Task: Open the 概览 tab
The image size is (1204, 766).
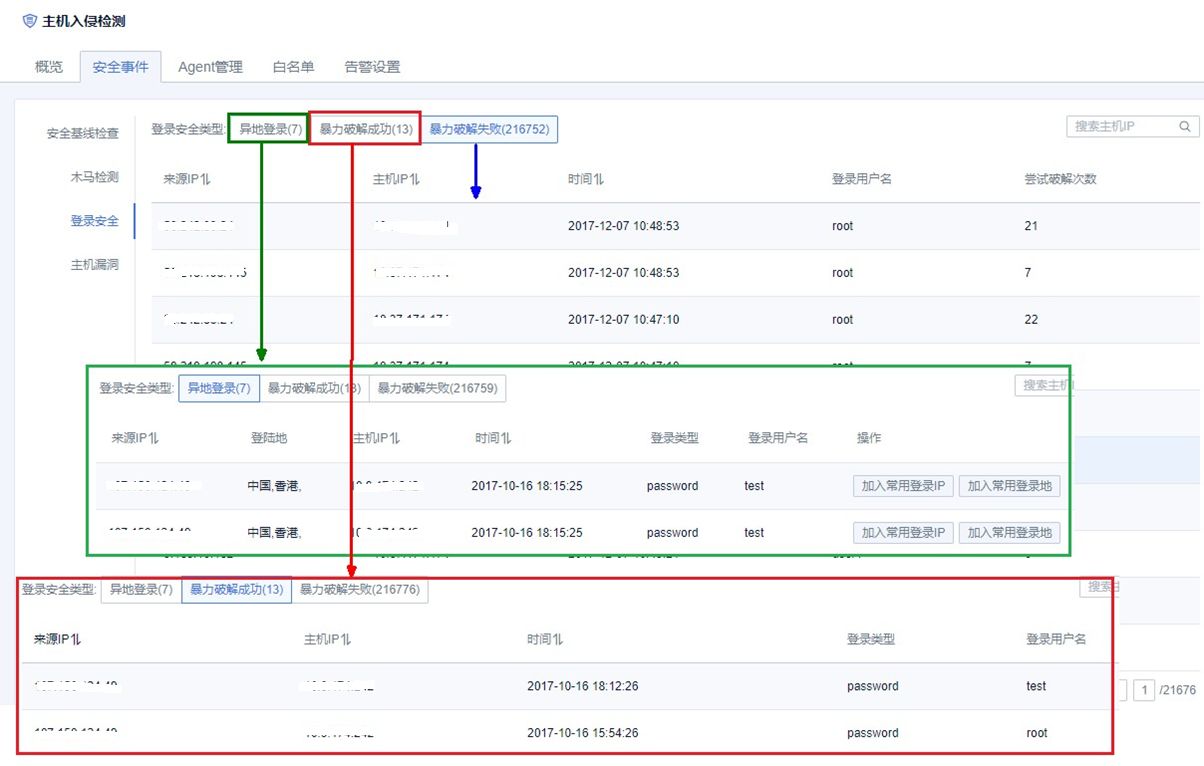Action: coord(46,67)
